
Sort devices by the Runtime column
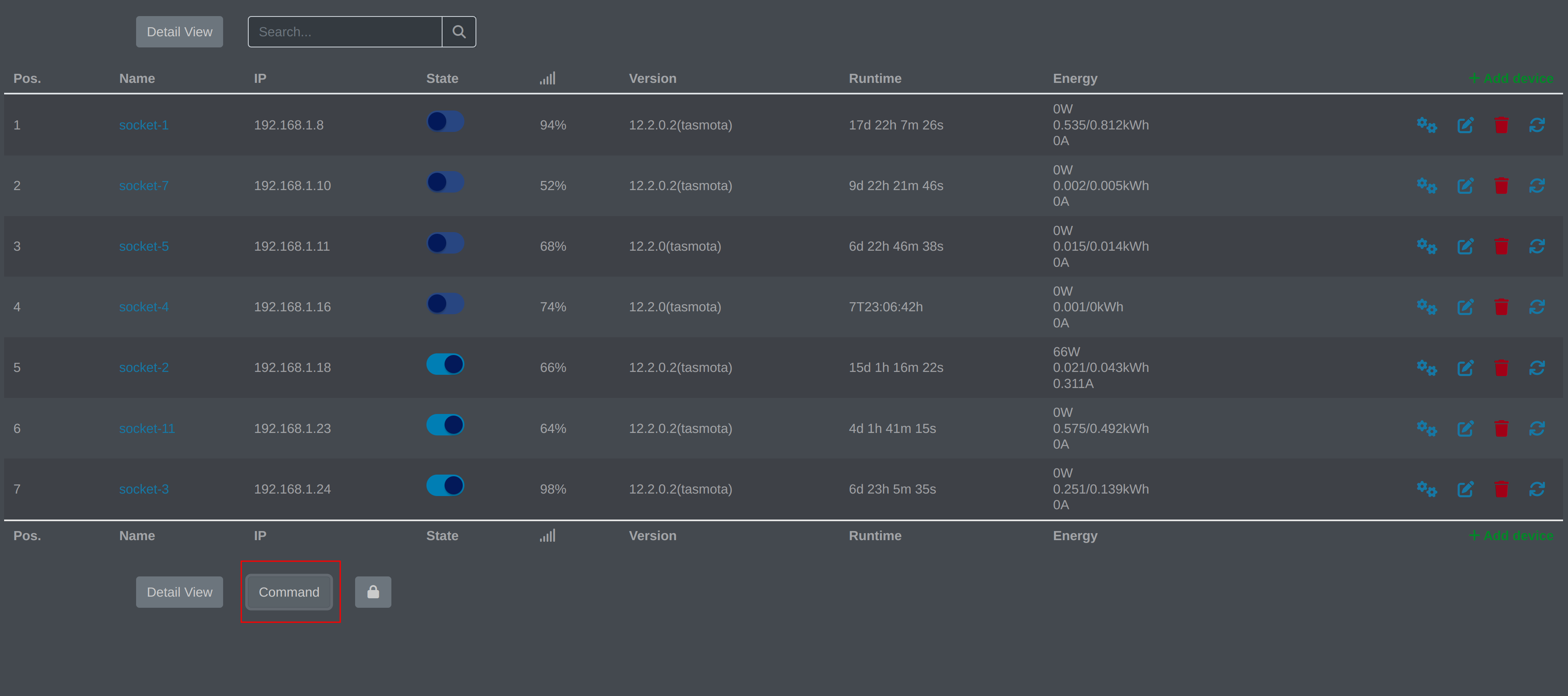tap(875, 78)
